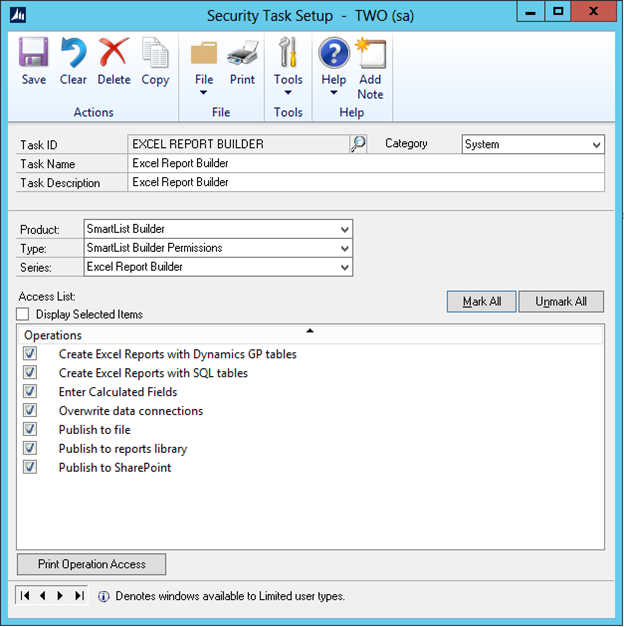624x627 pixels.
Task: Go to the first record
Action: (x=25, y=596)
